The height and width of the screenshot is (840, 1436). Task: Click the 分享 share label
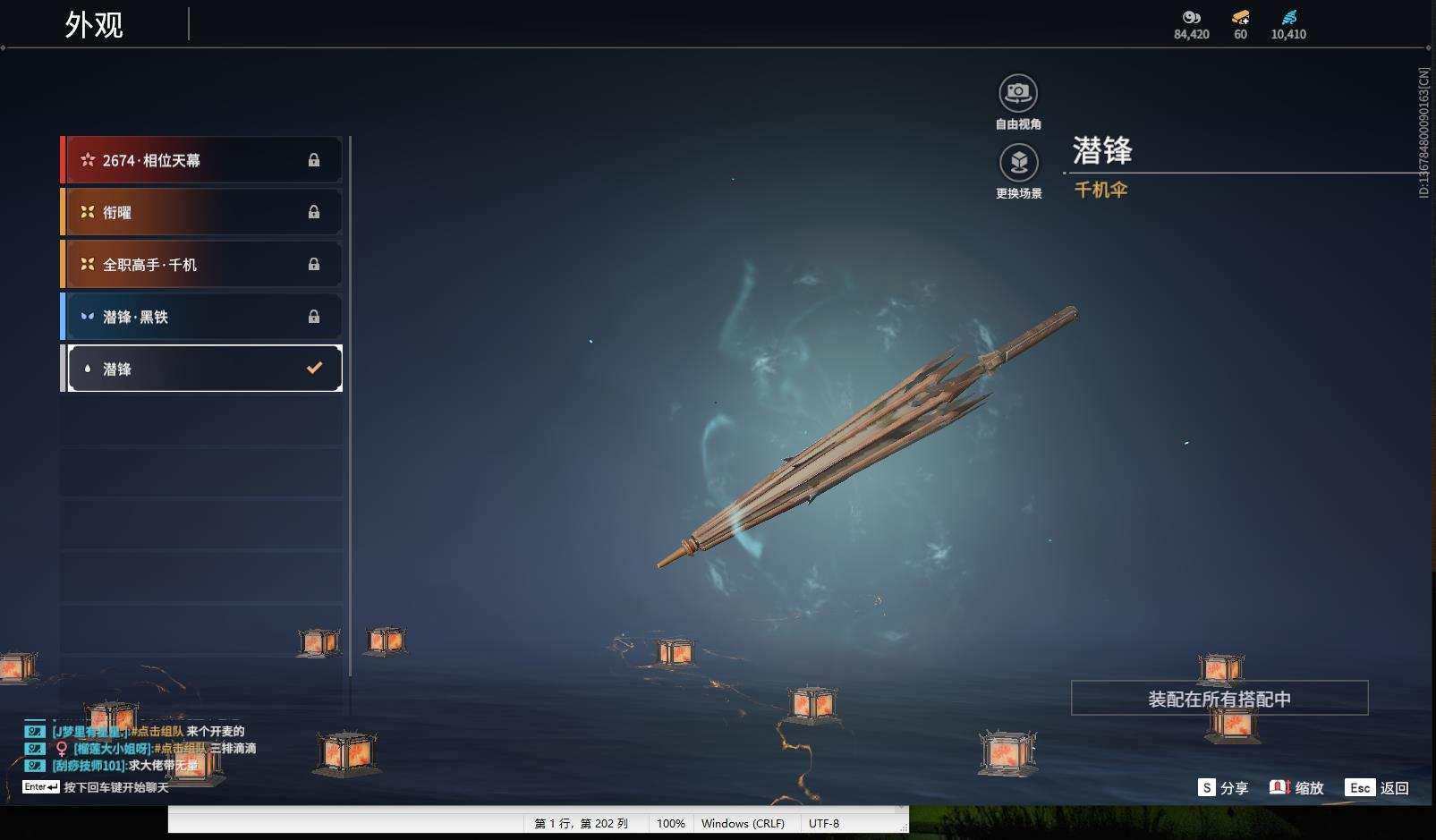pos(1234,788)
